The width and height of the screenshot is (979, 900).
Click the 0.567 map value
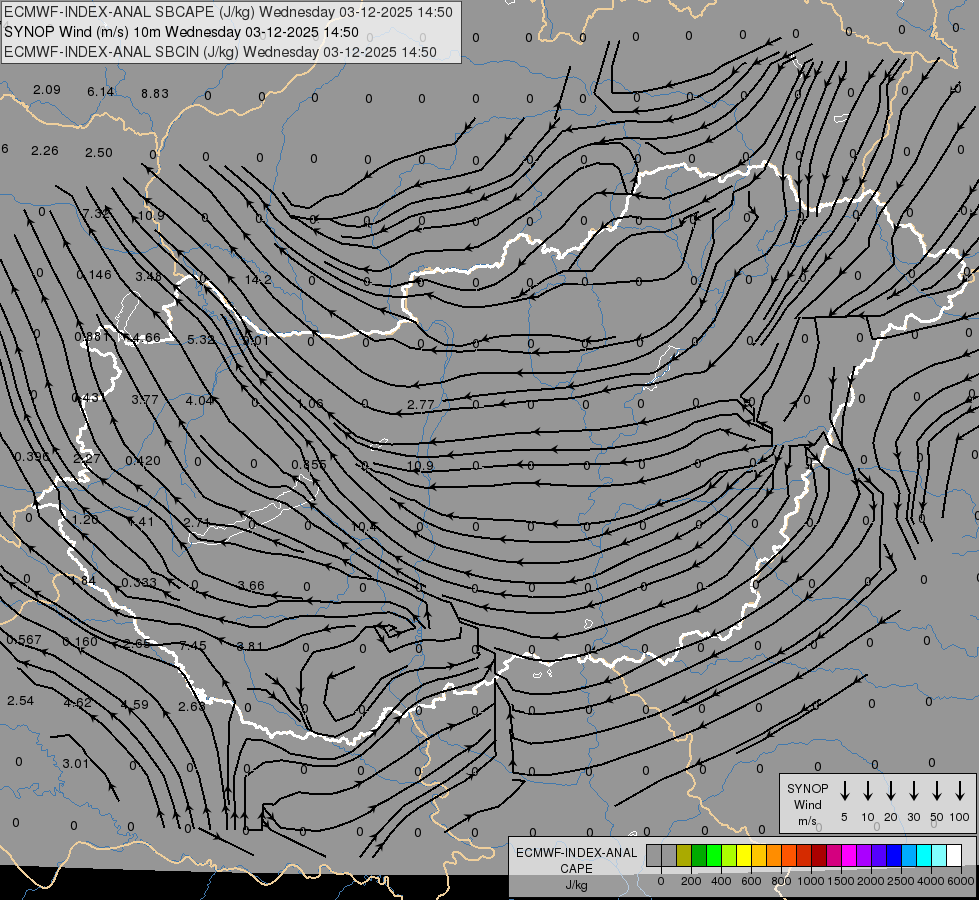pyautogui.click(x=24, y=640)
